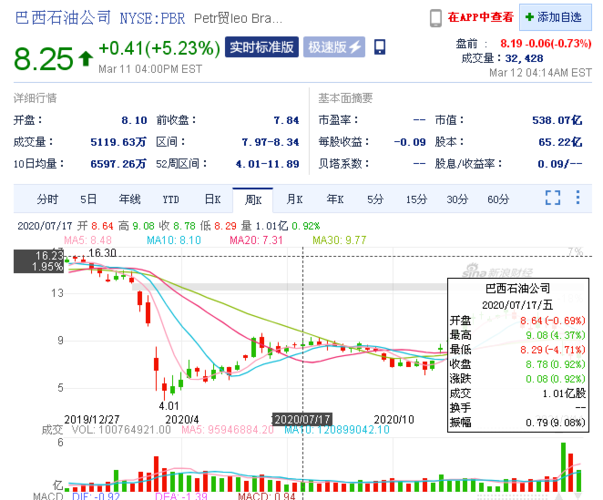Click the 巴西石油公司 stock title

pyautogui.click(x=63, y=18)
